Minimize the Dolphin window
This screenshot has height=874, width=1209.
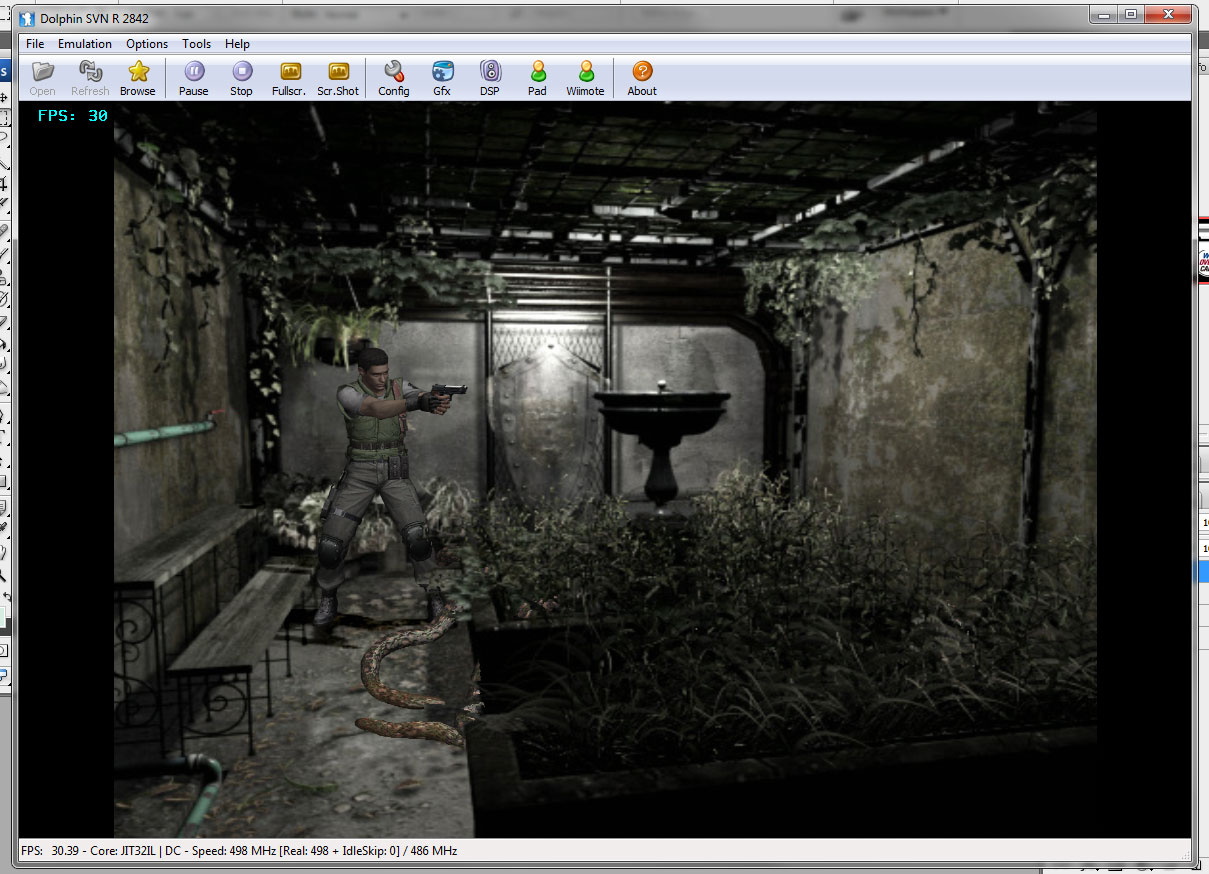[1105, 14]
